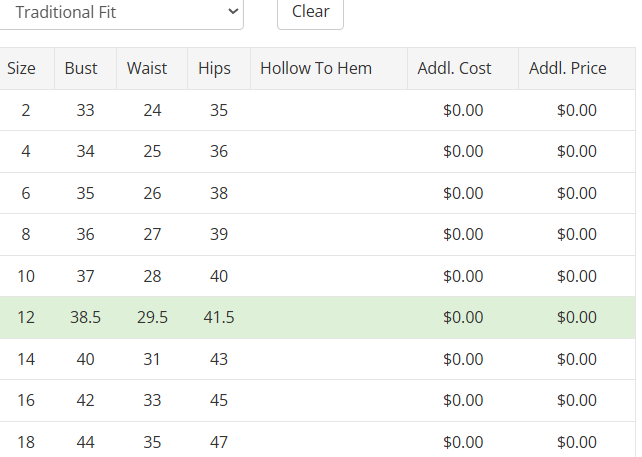Select the size 10 row
642x457 pixels.
coord(26,276)
